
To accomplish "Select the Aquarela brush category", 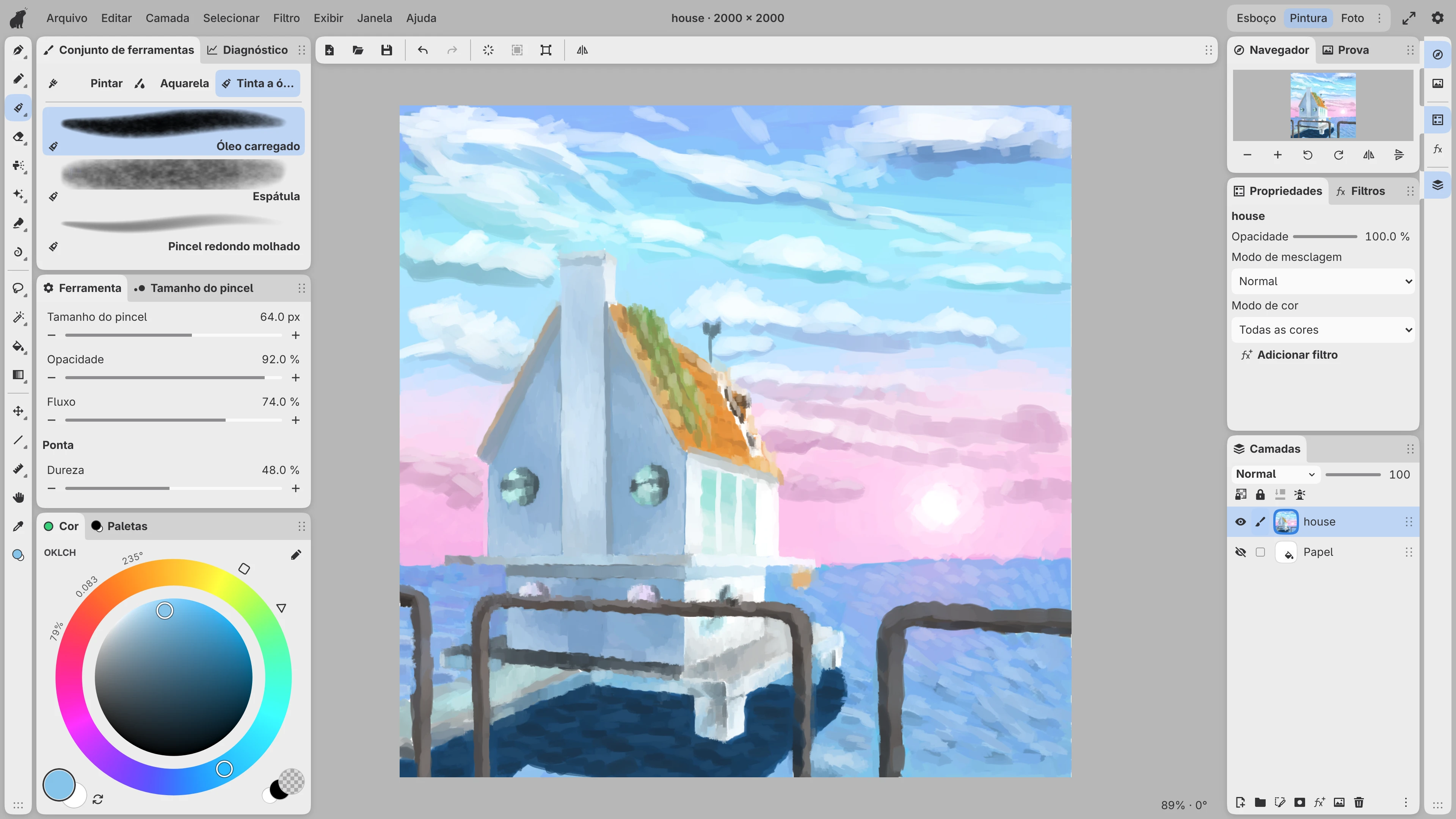I will point(172,84).
